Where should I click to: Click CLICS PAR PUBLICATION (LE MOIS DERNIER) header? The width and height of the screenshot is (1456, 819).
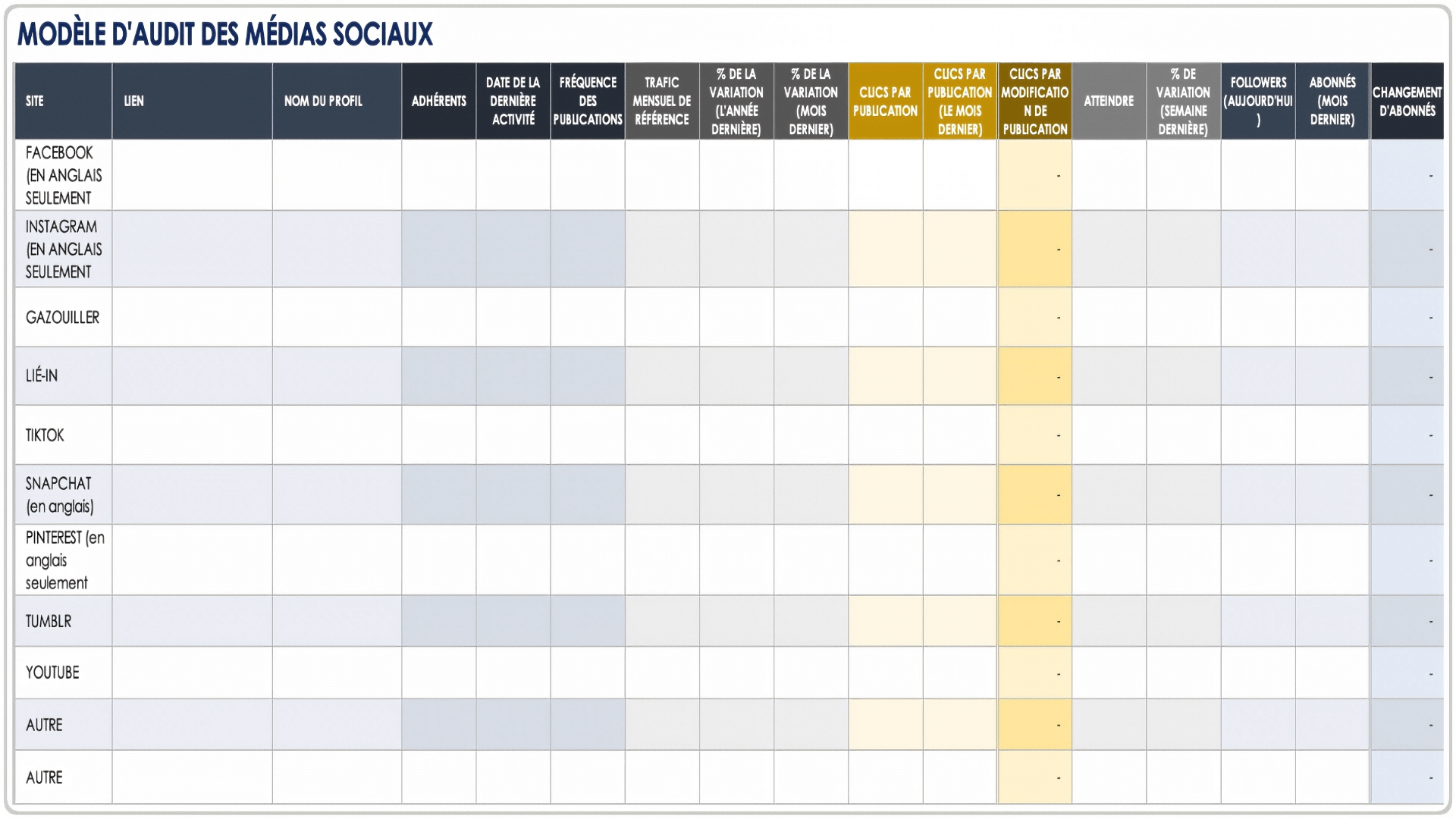click(960, 101)
